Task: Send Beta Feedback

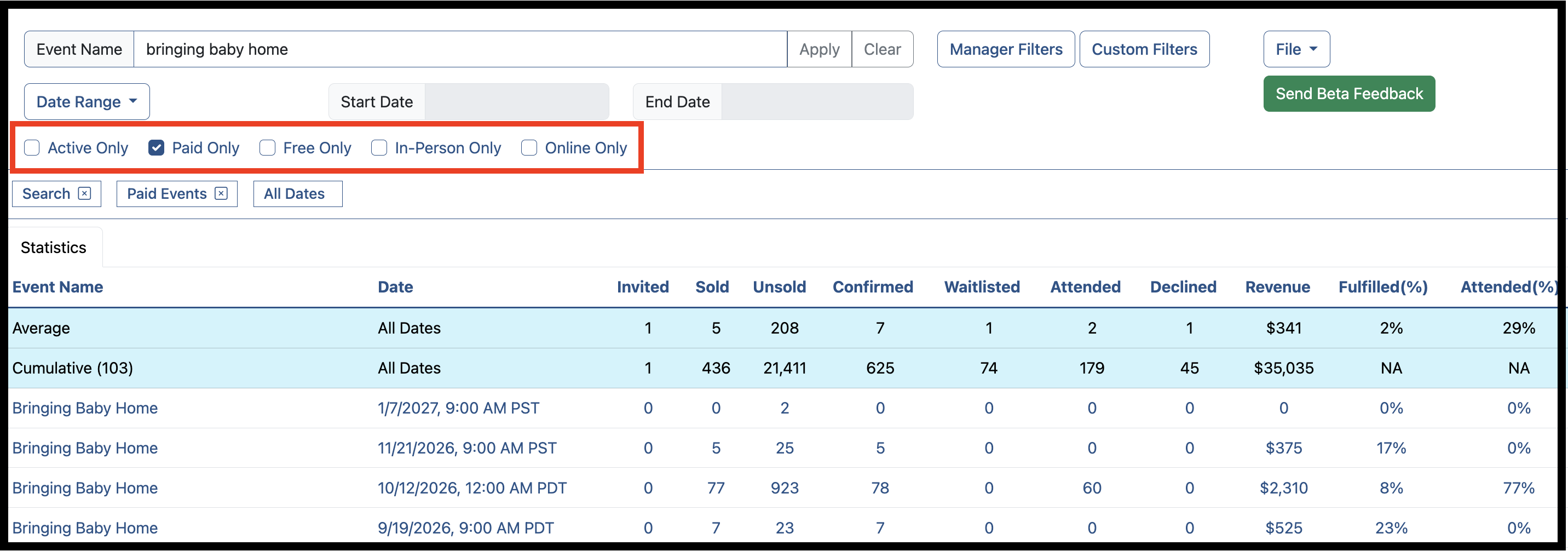Action: point(1349,94)
